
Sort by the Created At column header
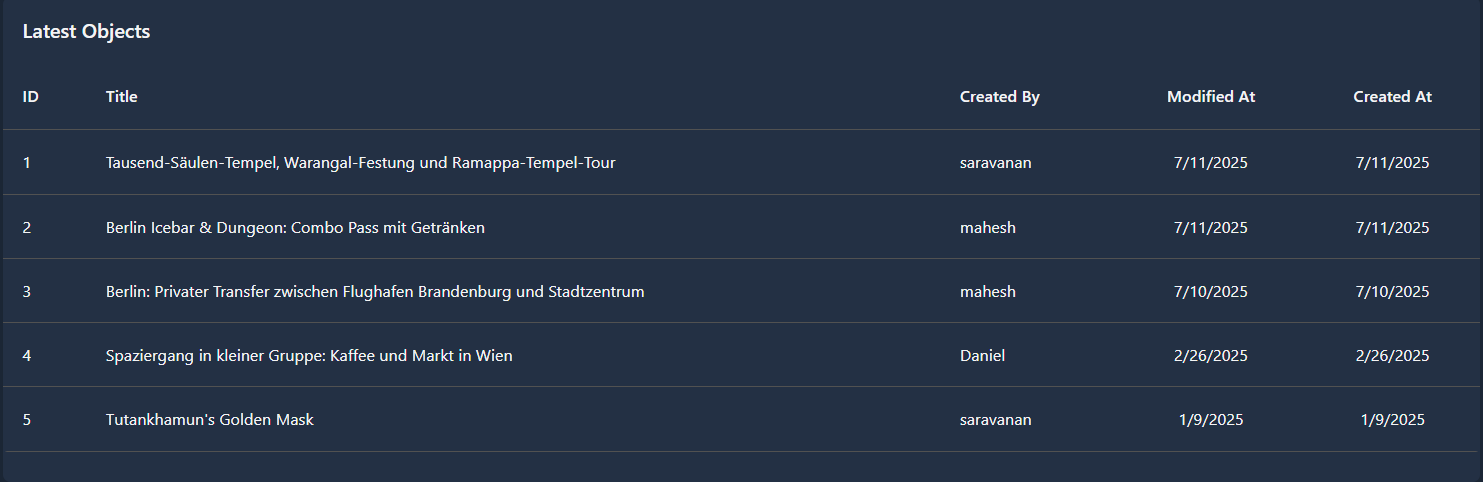click(x=1392, y=97)
